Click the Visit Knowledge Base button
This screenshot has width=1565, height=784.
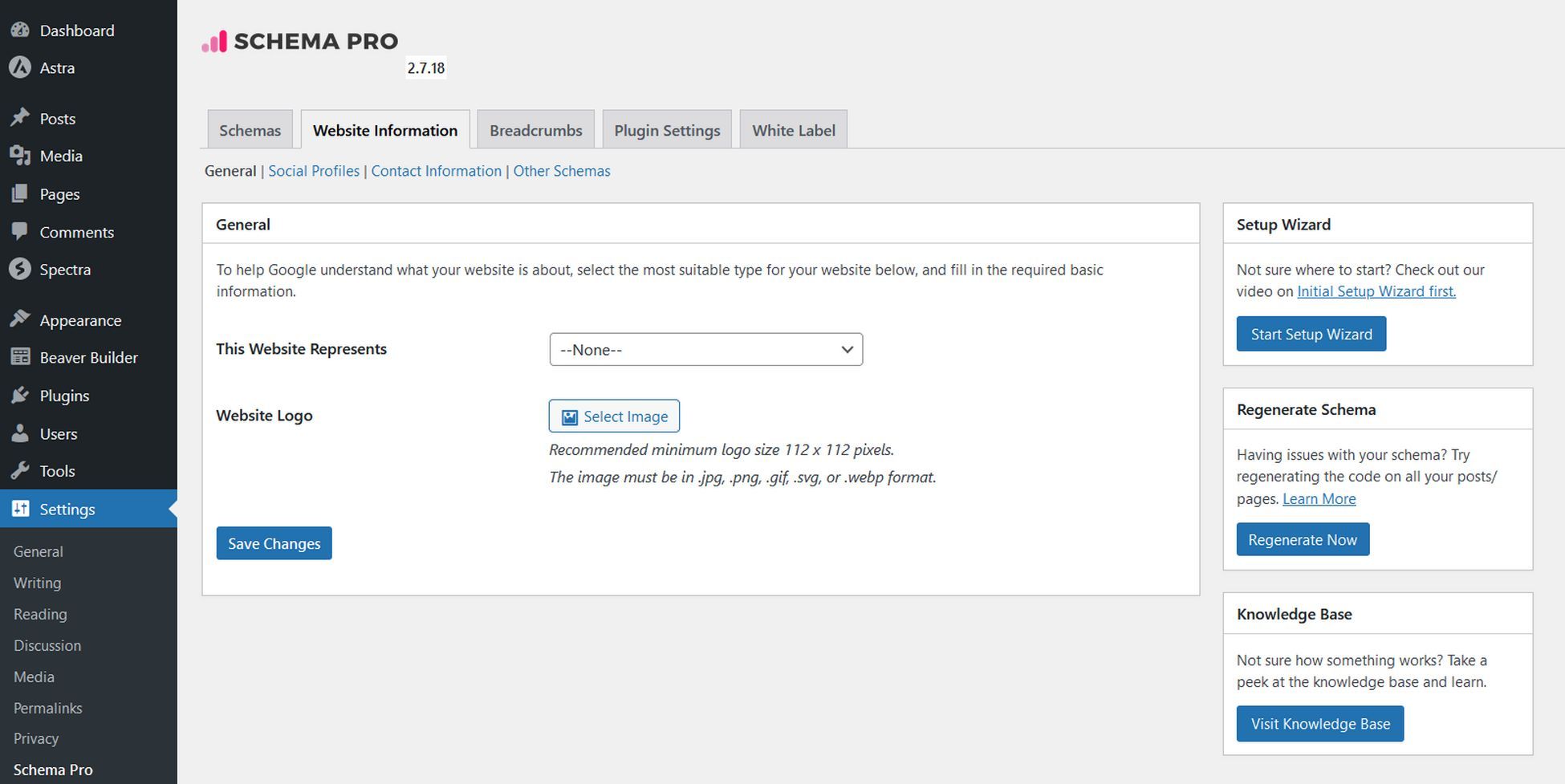pos(1320,724)
